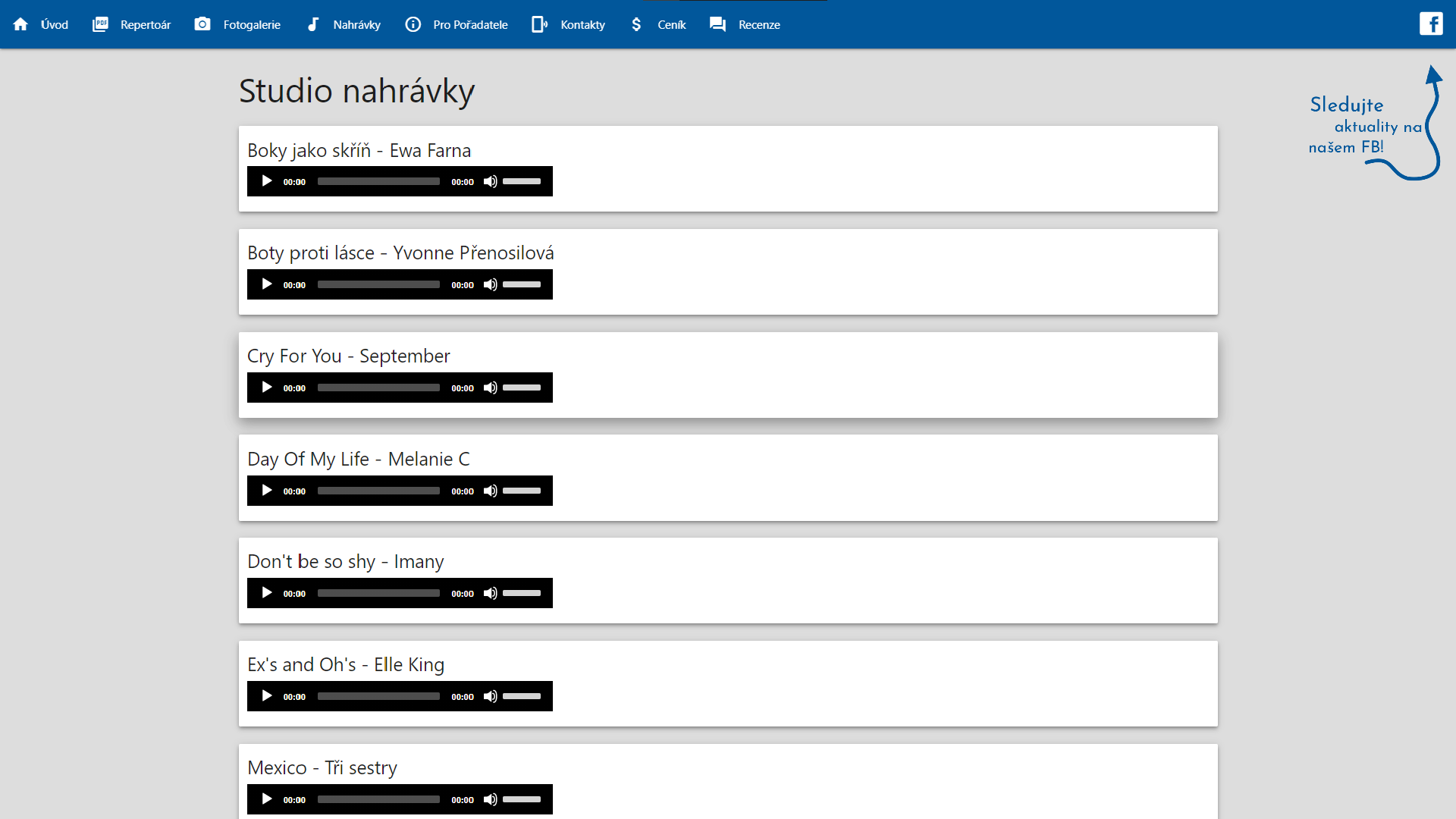Click the music note icon for Nahrávky
The image size is (1456, 819).
312,24
